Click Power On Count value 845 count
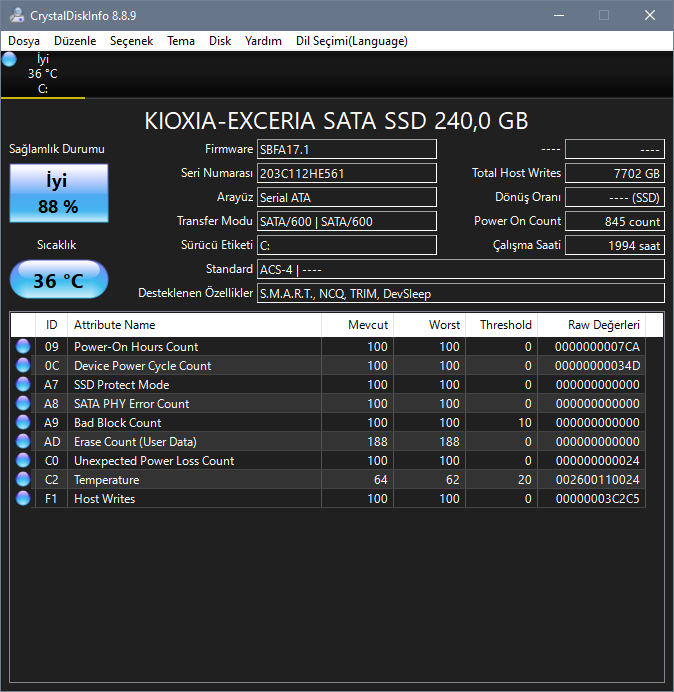This screenshot has width=674, height=692. pyautogui.click(x=615, y=221)
